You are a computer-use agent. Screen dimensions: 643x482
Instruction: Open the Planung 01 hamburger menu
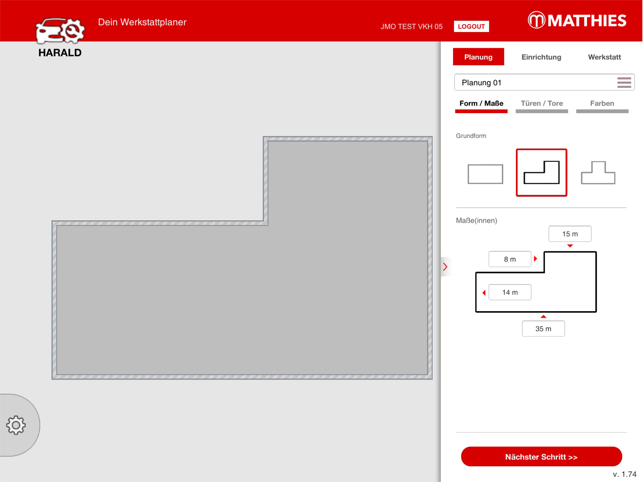(x=624, y=82)
